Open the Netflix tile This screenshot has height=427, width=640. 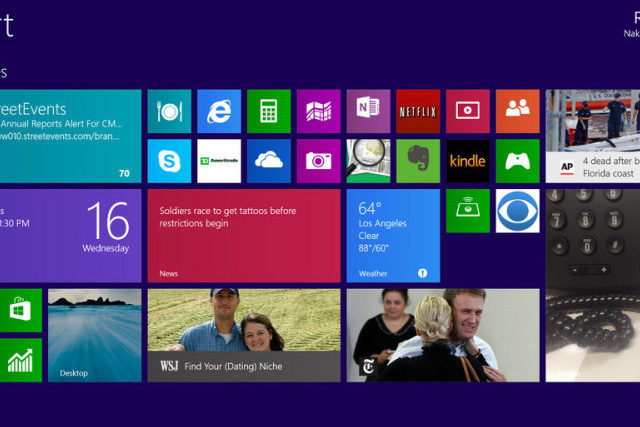[418, 111]
